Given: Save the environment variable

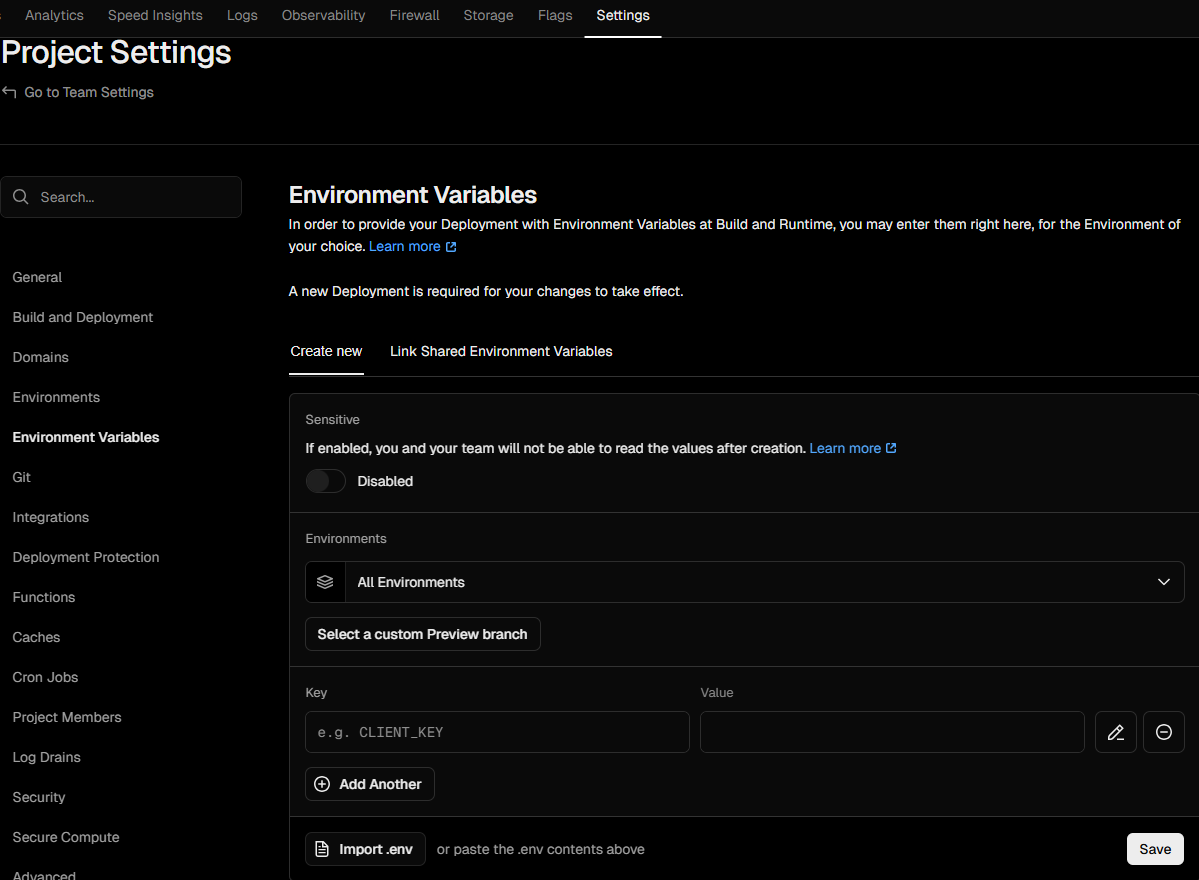Looking at the screenshot, I should [1154, 849].
